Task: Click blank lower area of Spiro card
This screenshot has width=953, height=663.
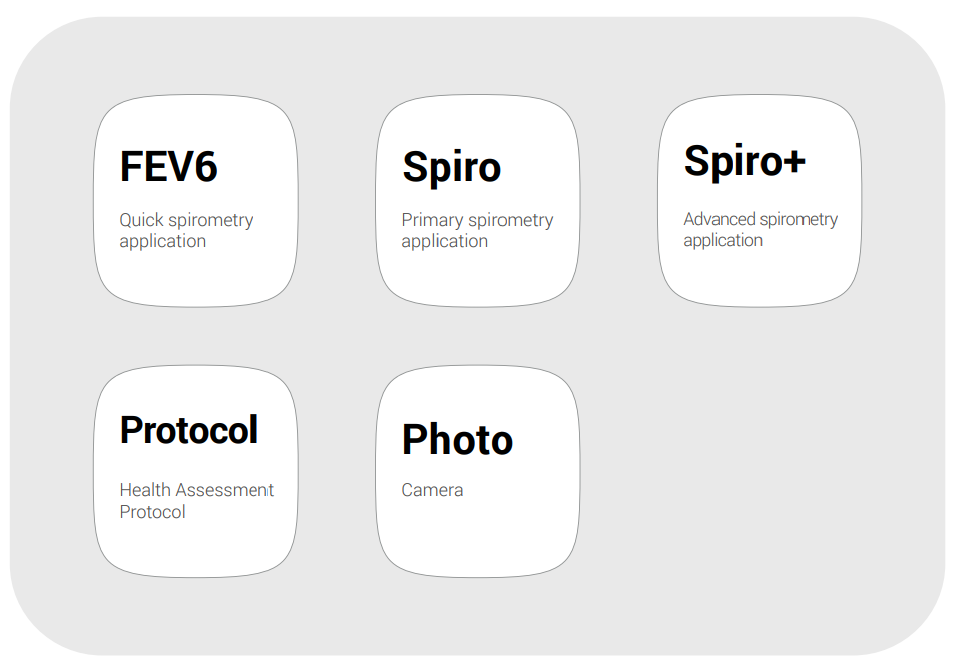Action: (x=478, y=276)
